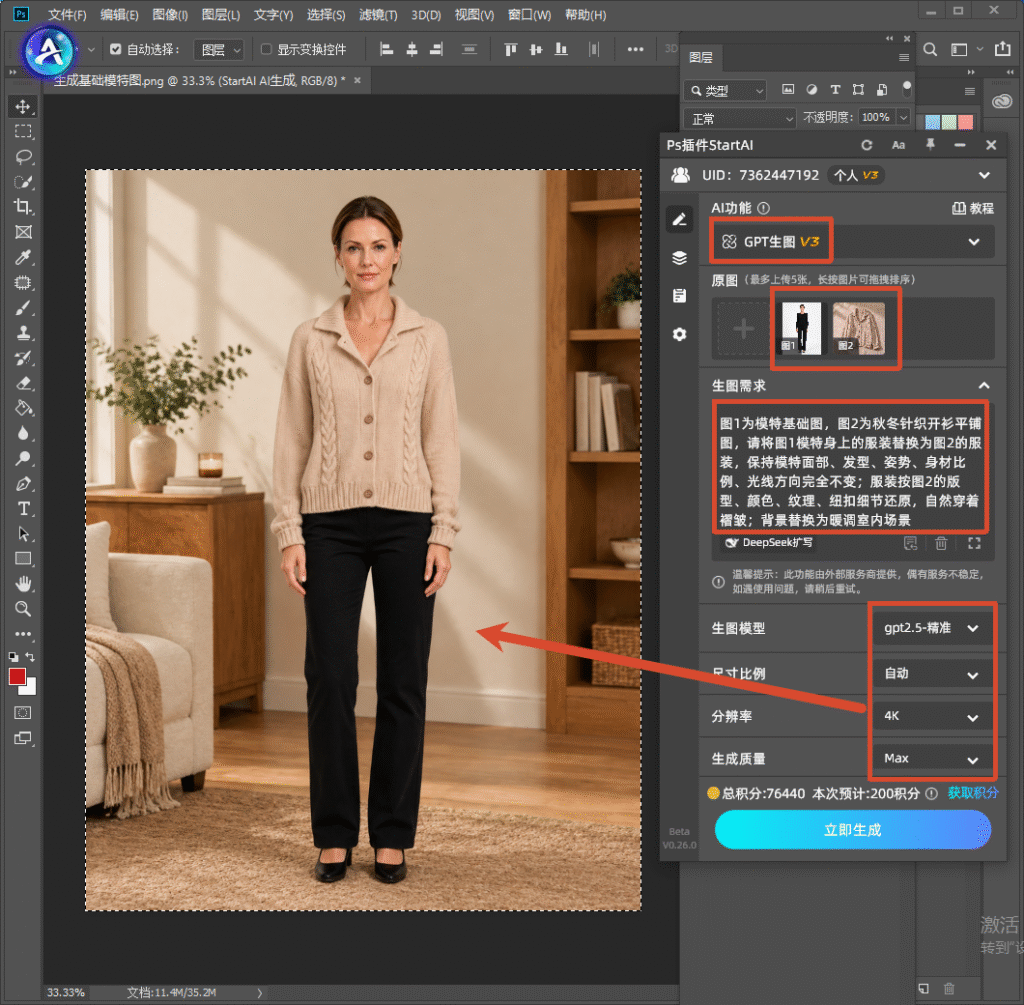Image resolution: width=1024 pixels, height=1005 pixels.
Task: Select the Pen tool
Action: [23, 484]
